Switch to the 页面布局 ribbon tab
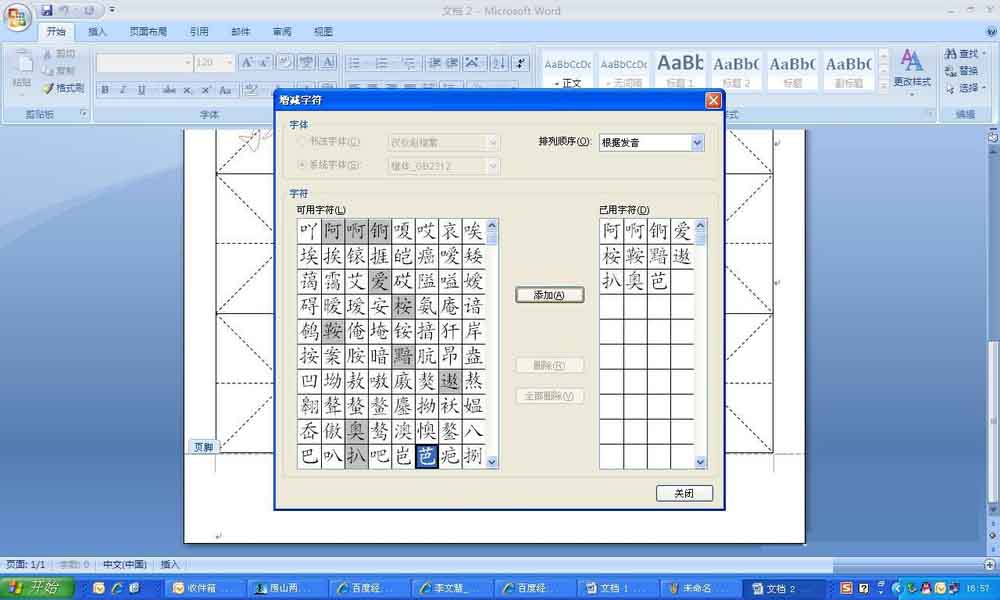 pos(148,31)
